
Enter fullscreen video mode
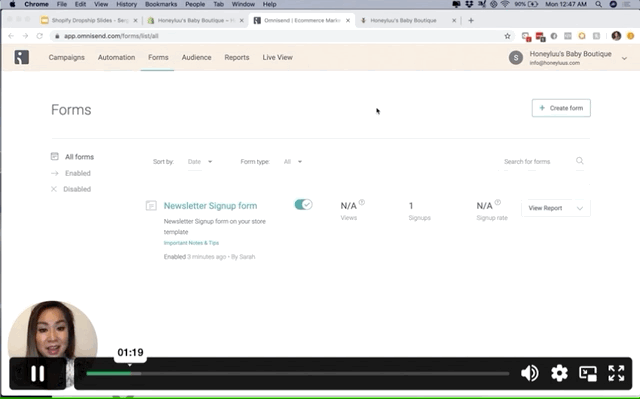pyautogui.click(x=616, y=373)
